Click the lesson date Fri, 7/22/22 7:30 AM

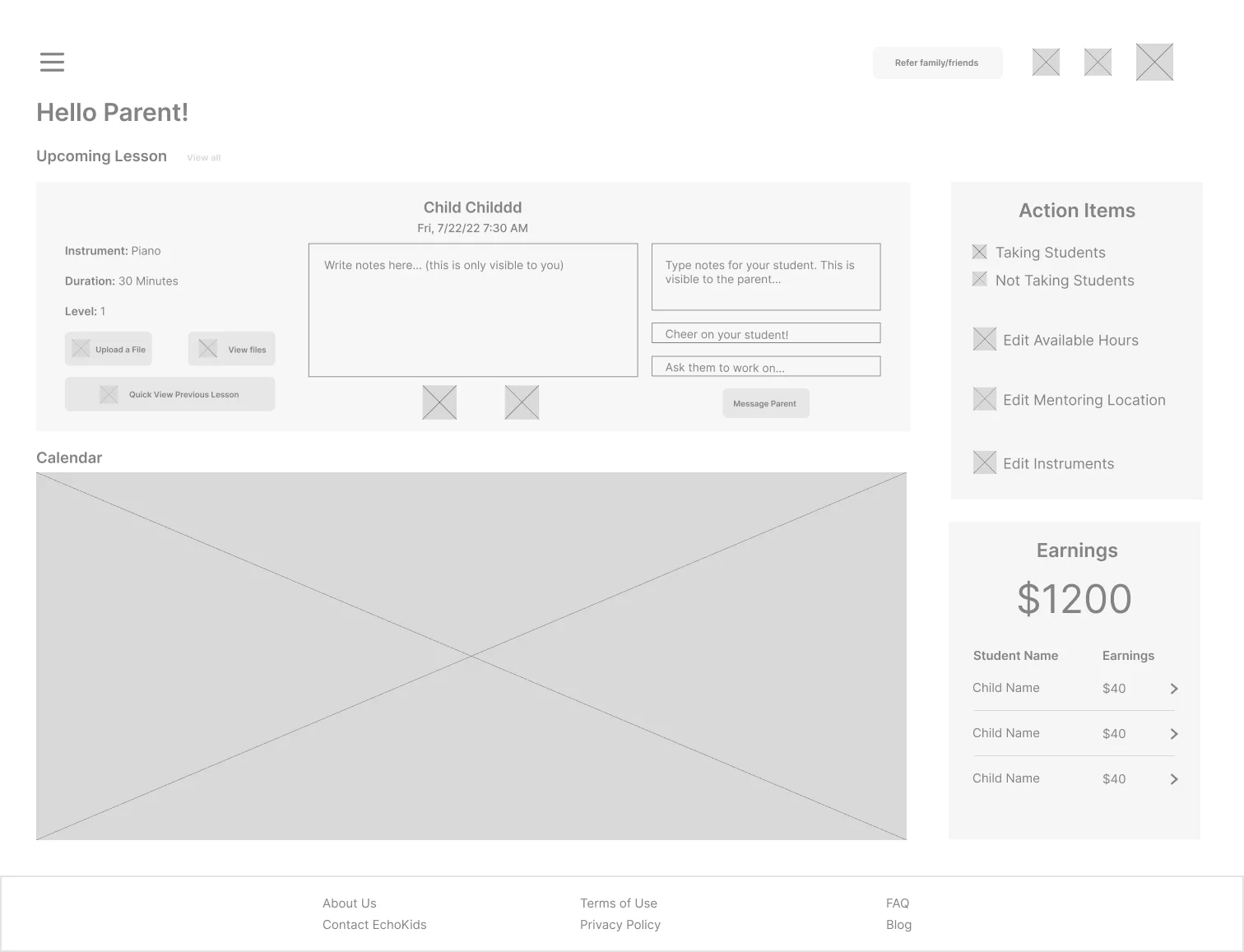coord(472,228)
